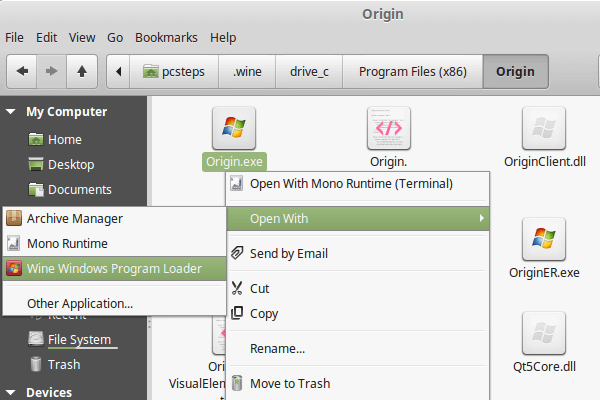Screen dimensions: 600x400
Task: Open Home in the sidebar
Action: (65, 140)
